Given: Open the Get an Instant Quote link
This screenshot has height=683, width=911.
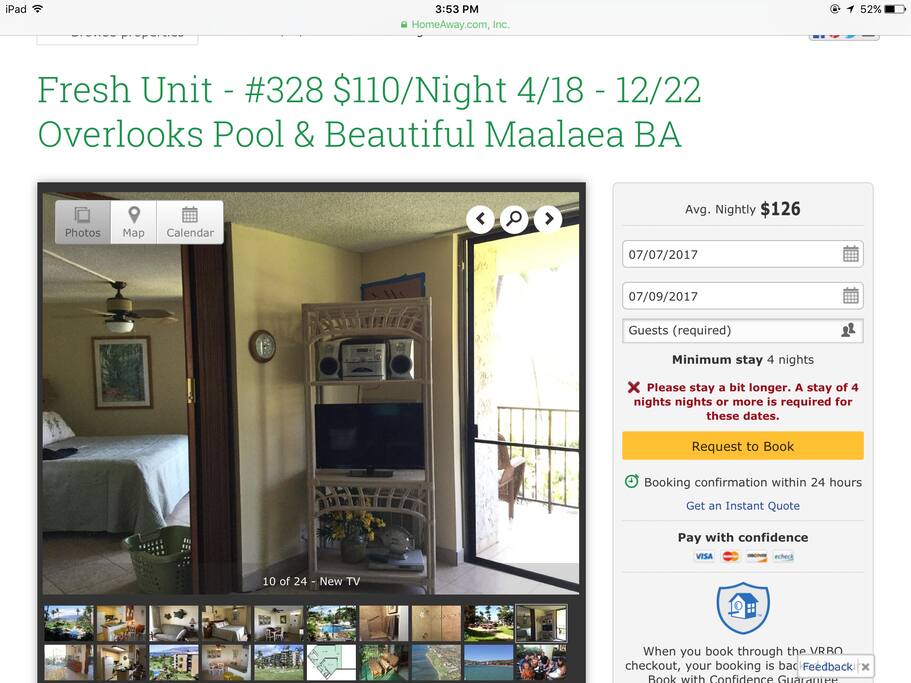Looking at the screenshot, I should coord(743,506).
